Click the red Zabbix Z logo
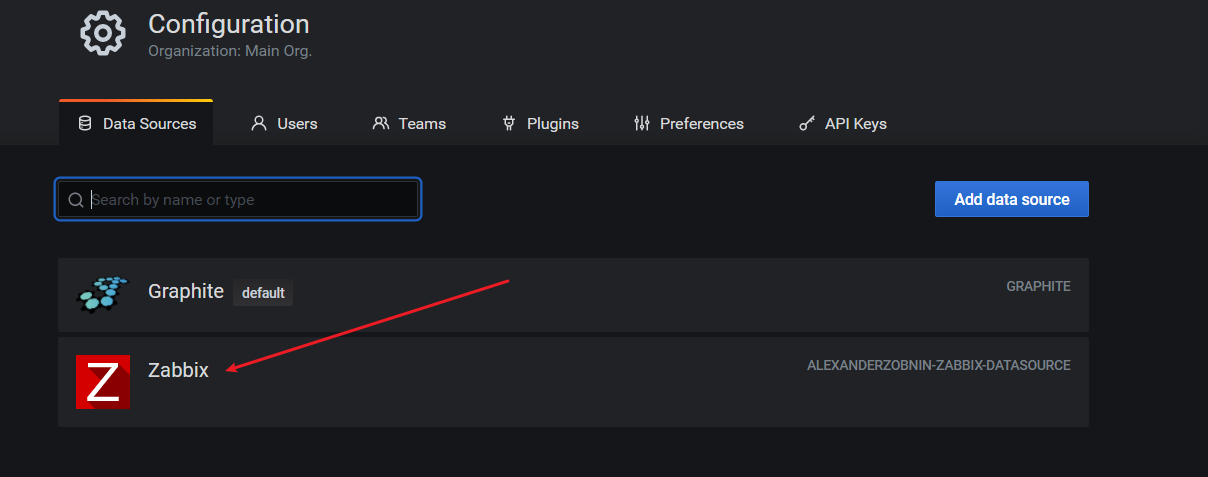Viewport: 1208px width, 477px height. point(103,382)
